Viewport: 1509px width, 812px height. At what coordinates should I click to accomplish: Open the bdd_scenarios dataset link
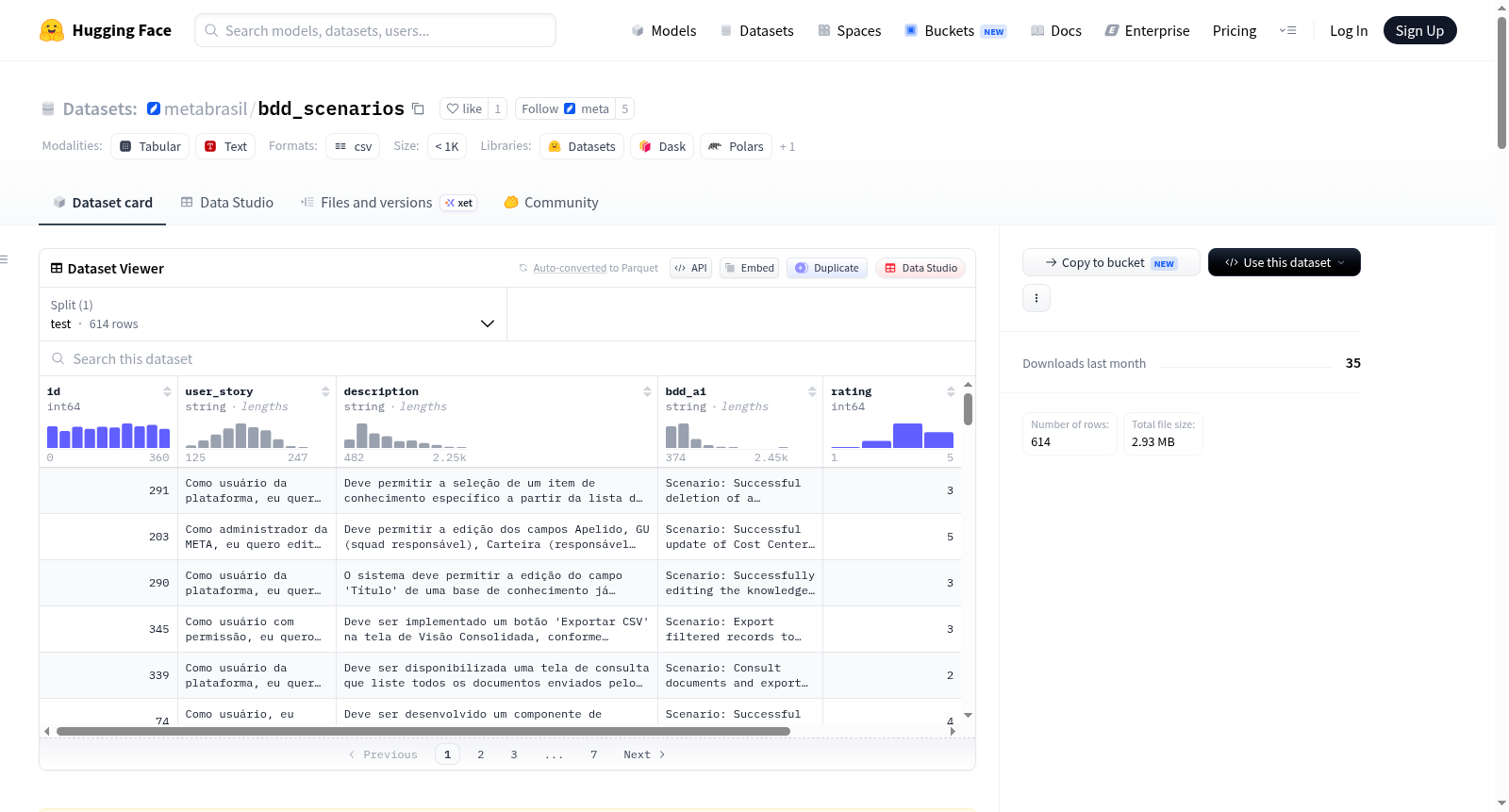[x=331, y=108]
